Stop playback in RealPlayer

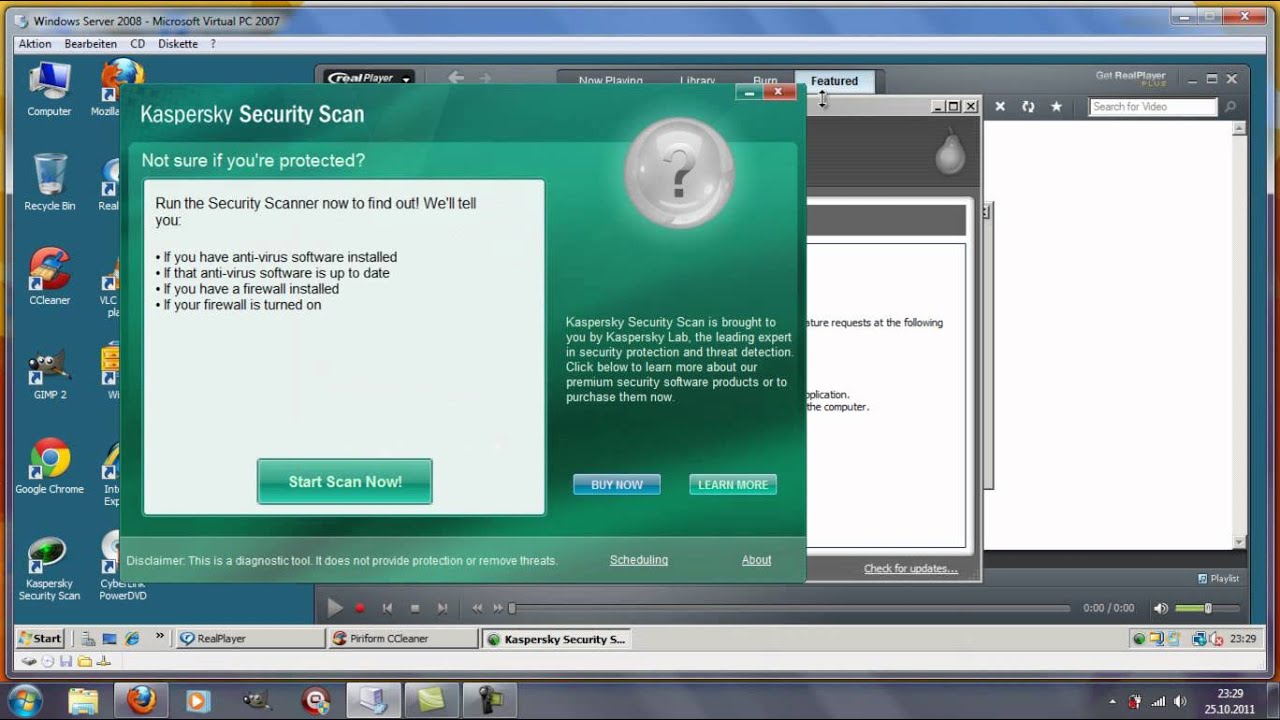coord(415,608)
